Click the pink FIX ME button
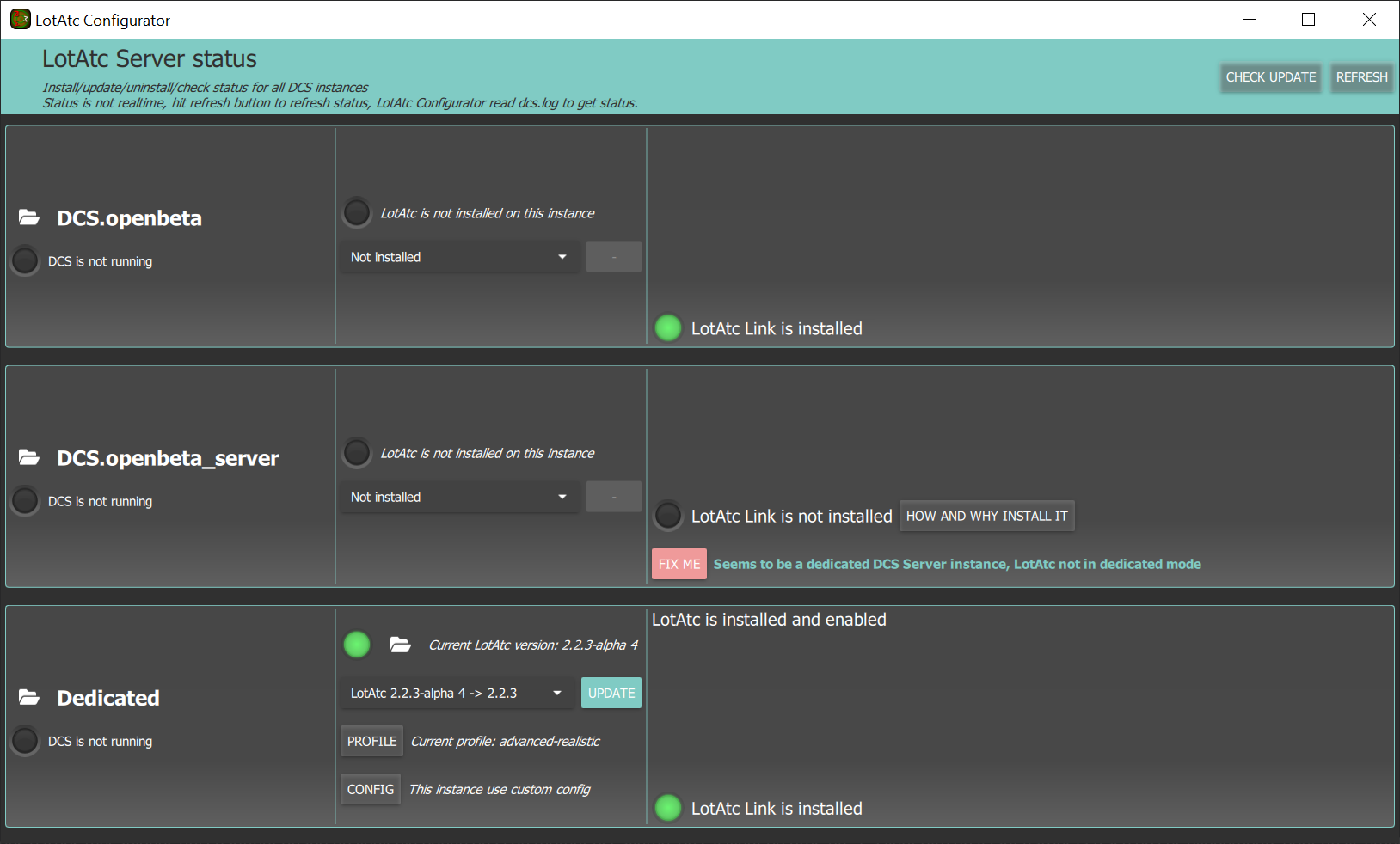The image size is (1400, 844). pyautogui.click(x=679, y=564)
